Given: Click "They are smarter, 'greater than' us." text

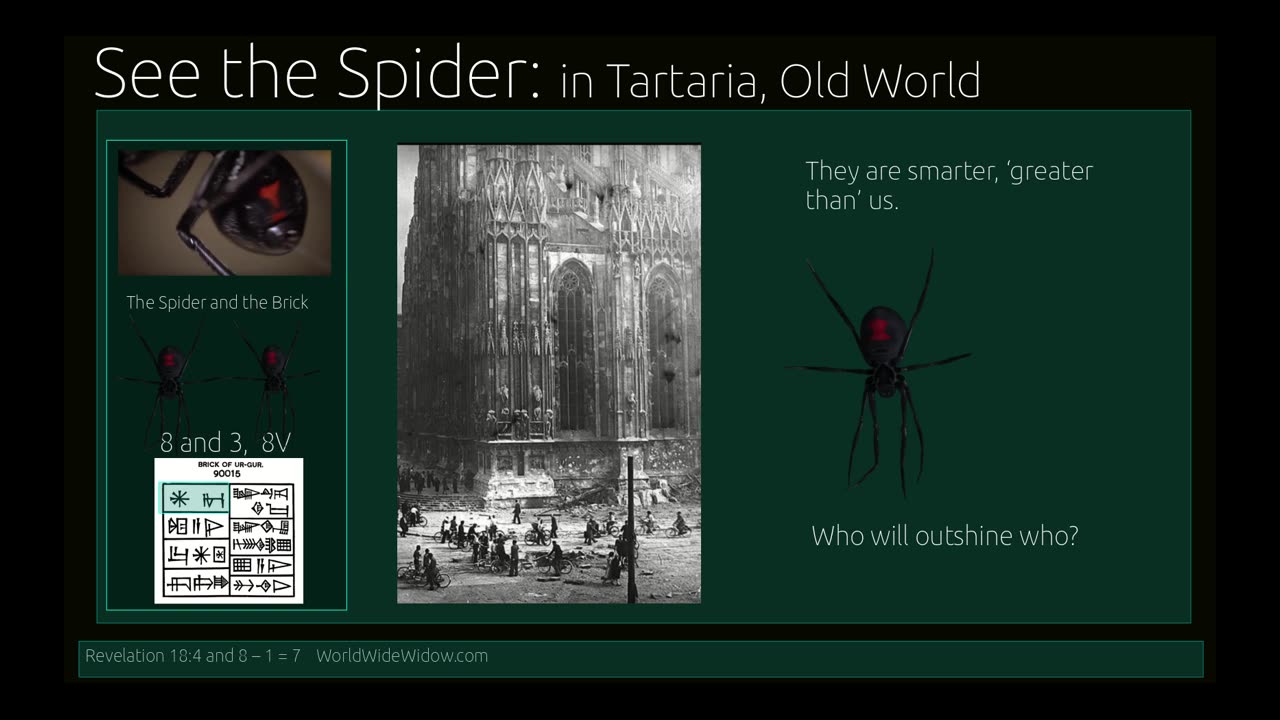Looking at the screenshot, I should tap(949, 185).
